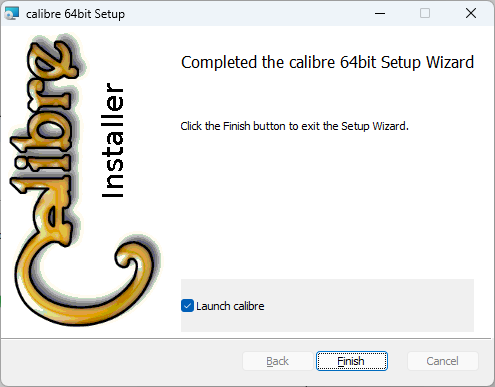This screenshot has width=495, height=387.
Task: Click the Finish button to exit setup
Action: (352, 361)
